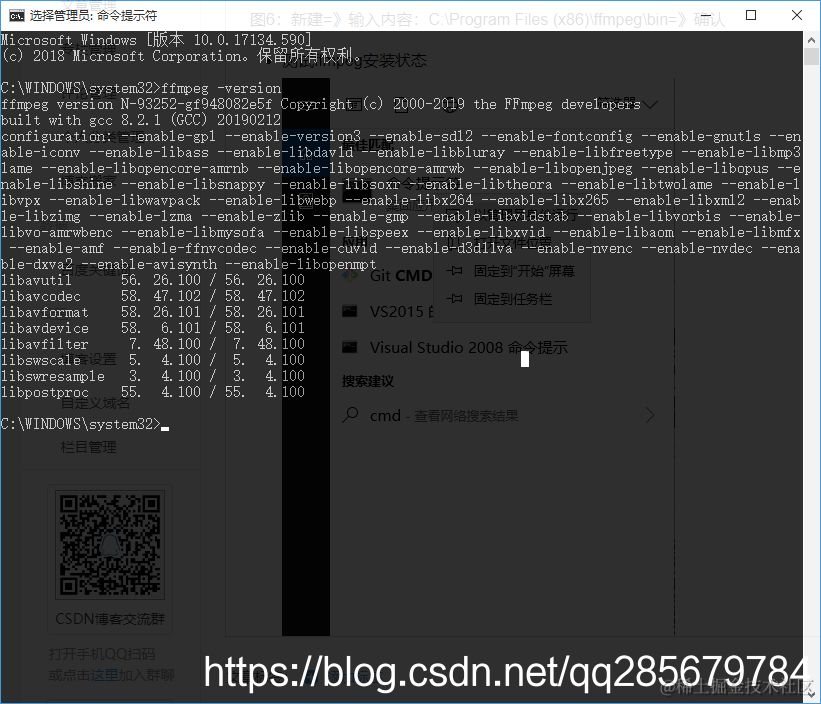Viewport: 821px width, 704px height.
Task: Click the console scrollbar down arrow
Action: pos(812,695)
